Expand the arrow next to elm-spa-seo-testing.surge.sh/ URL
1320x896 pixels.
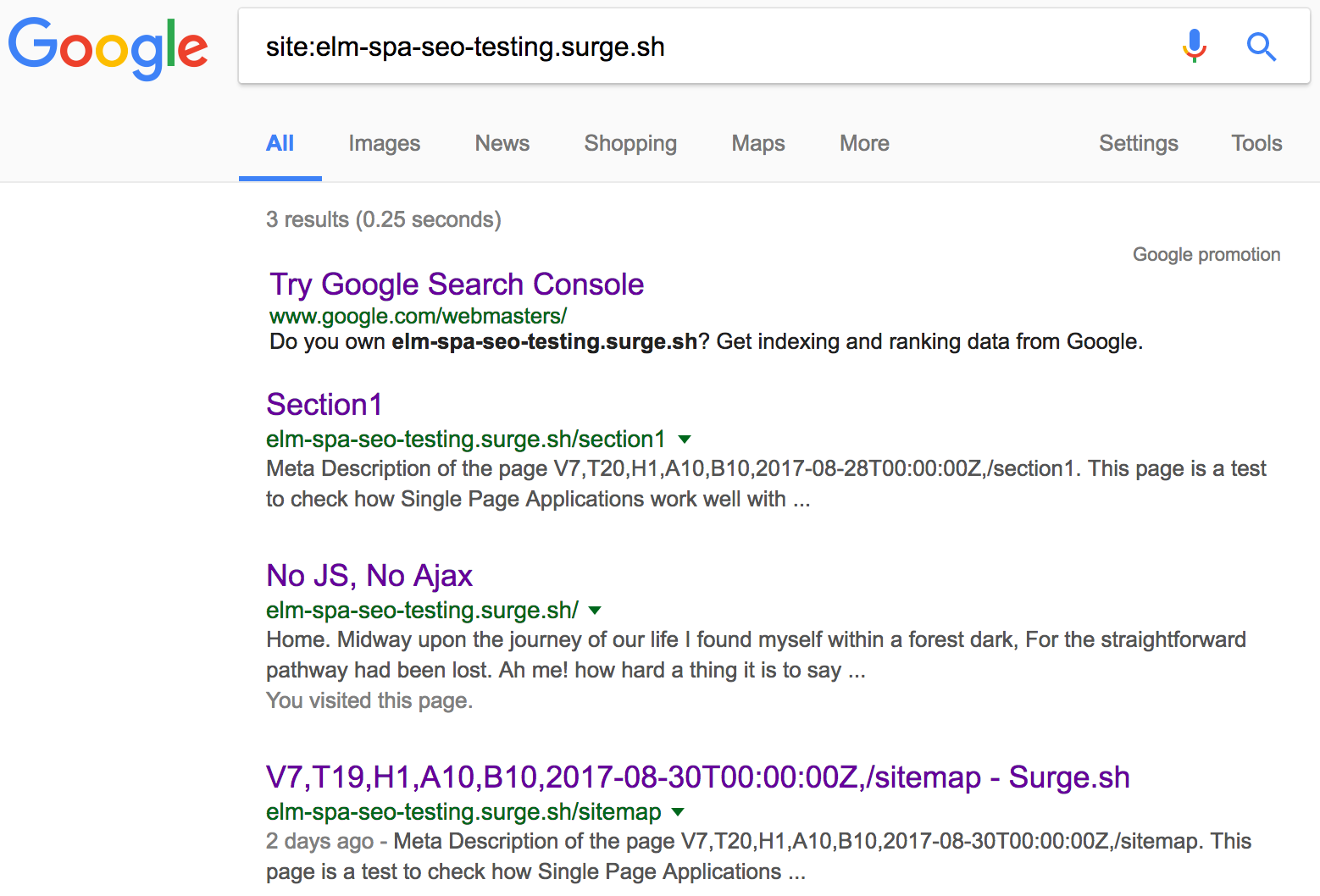[595, 611]
